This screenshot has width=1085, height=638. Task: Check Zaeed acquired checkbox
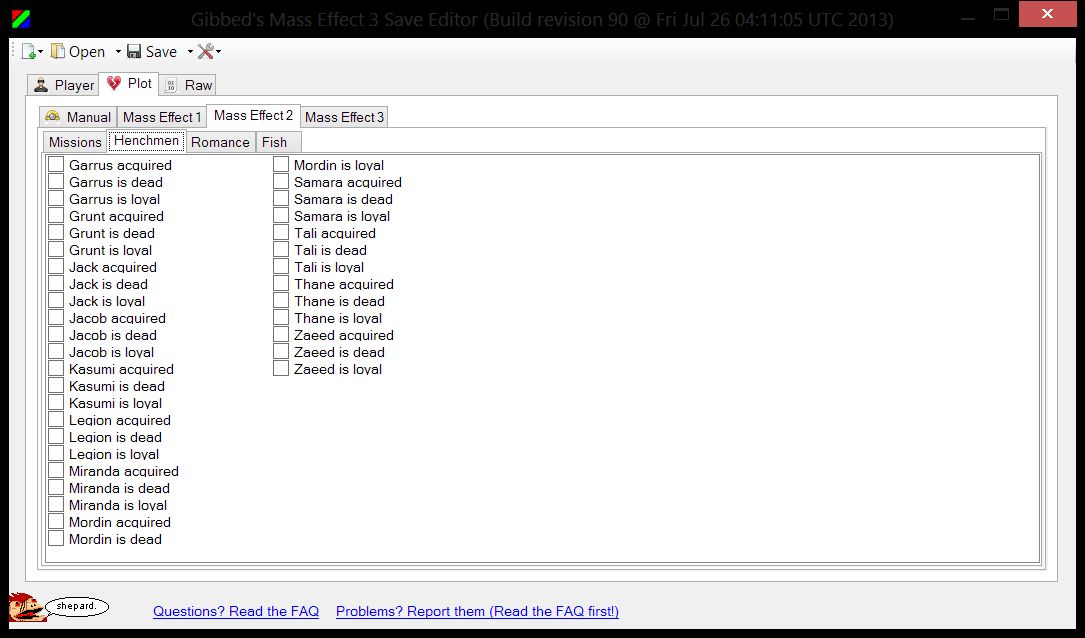point(281,335)
